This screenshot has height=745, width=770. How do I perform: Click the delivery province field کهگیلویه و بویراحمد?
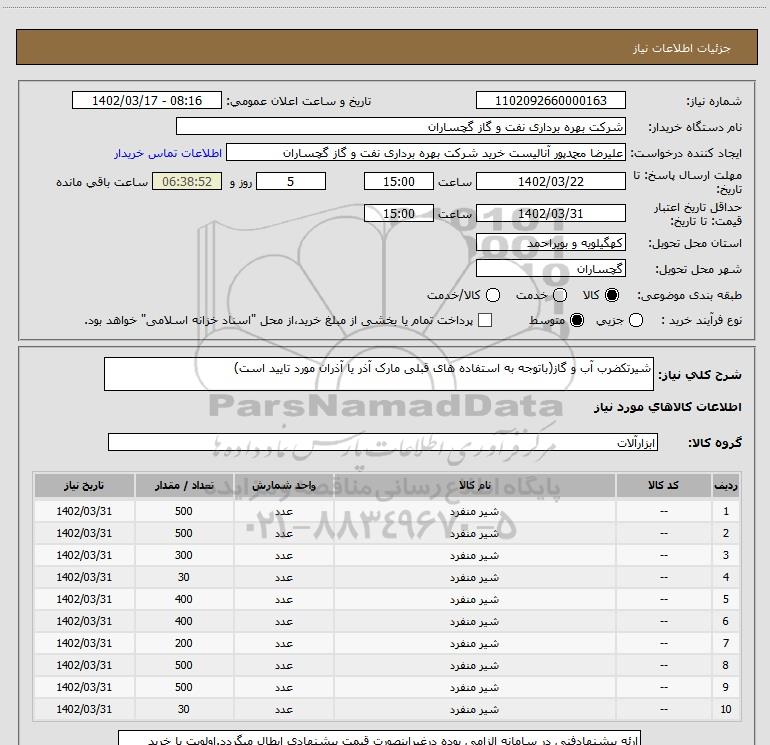(550, 243)
